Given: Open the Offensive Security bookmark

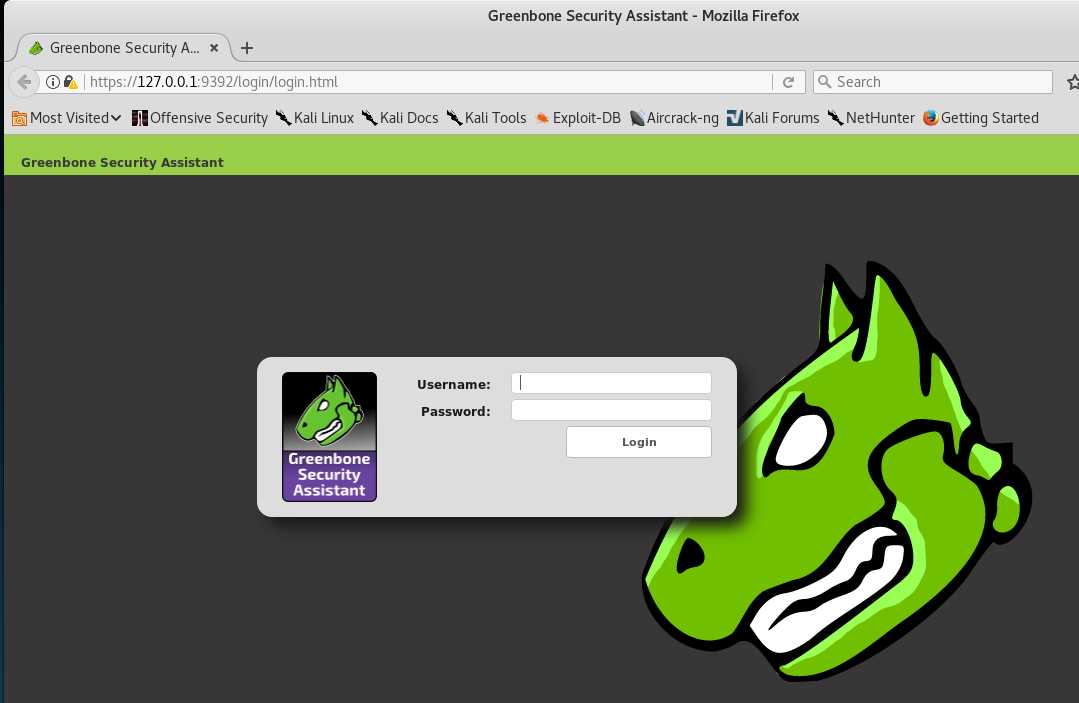Looking at the screenshot, I should (200, 118).
